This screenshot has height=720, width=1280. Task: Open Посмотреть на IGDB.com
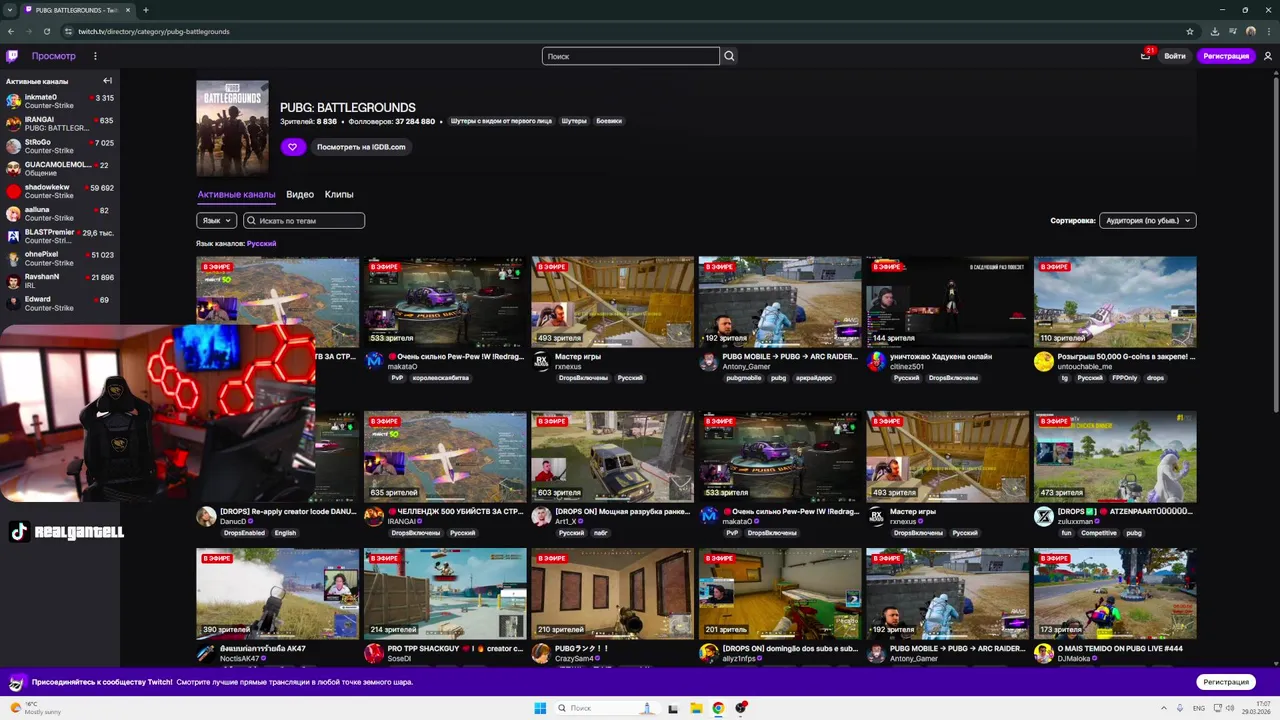tap(361, 147)
